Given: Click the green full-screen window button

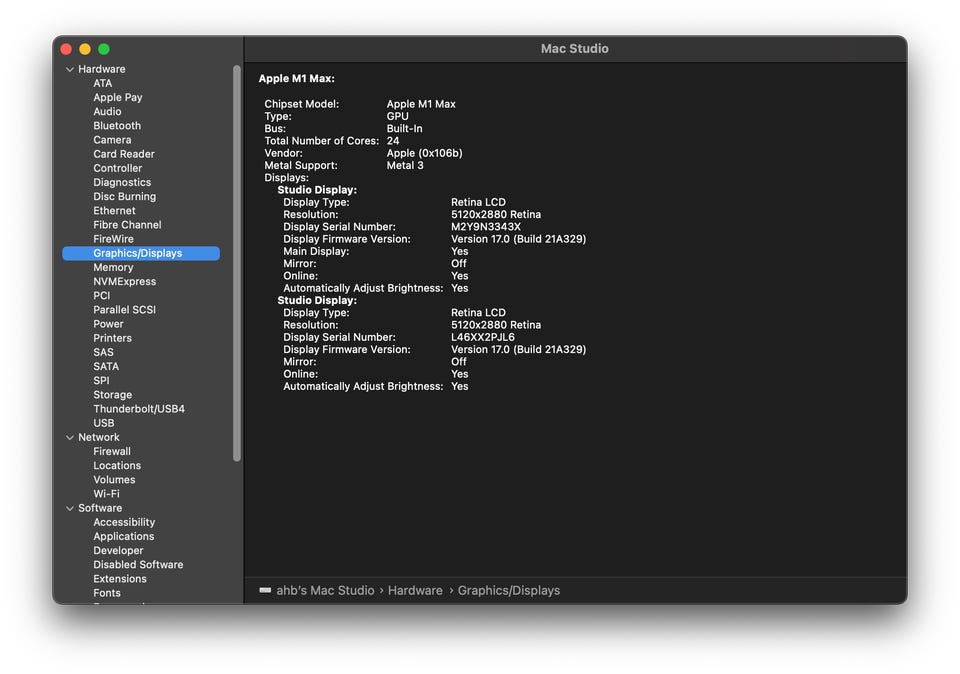Looking at the screenshot, I should click(x=104, y=49).
